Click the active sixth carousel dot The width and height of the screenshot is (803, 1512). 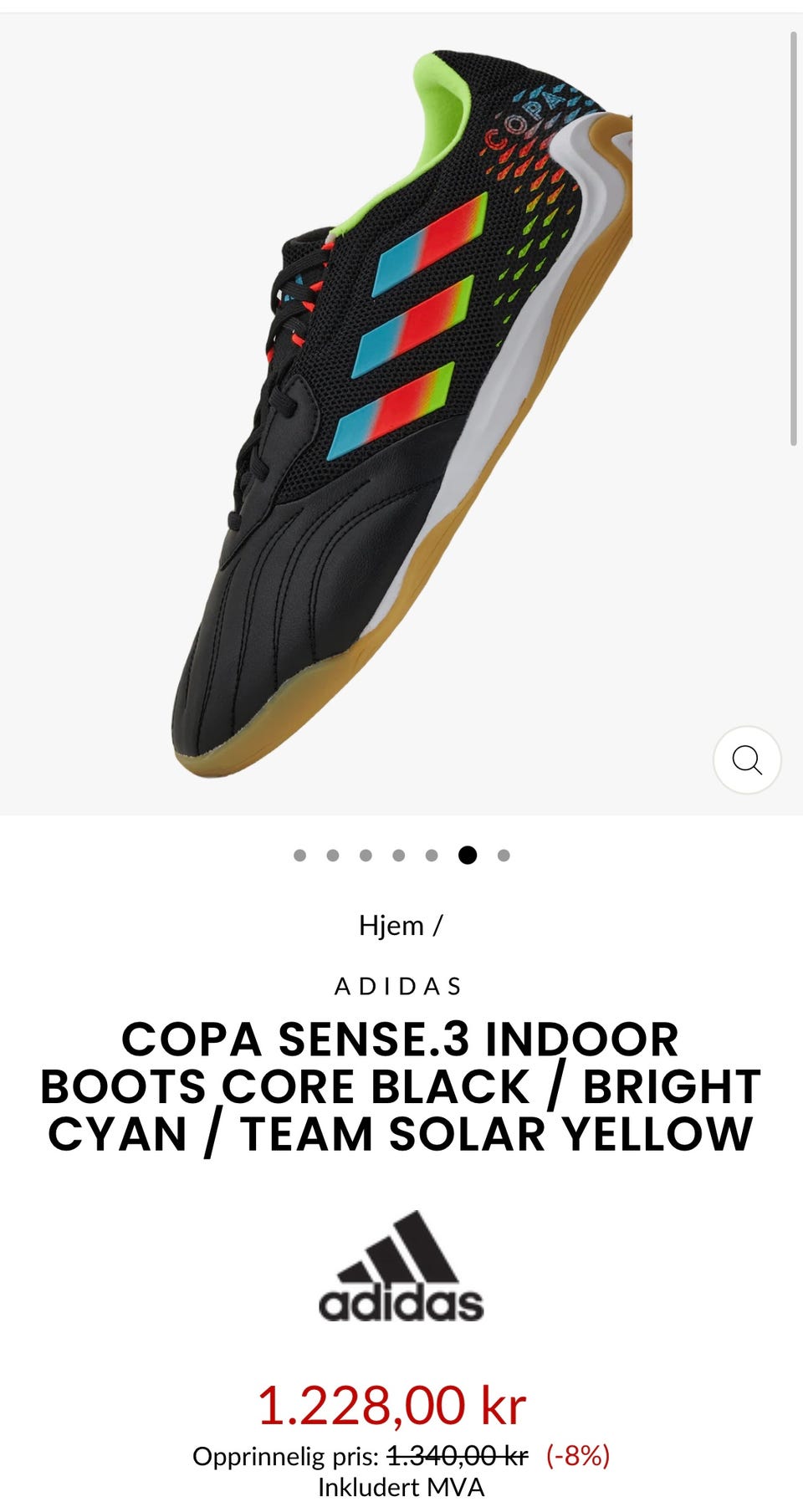click(x=468, y=855)
